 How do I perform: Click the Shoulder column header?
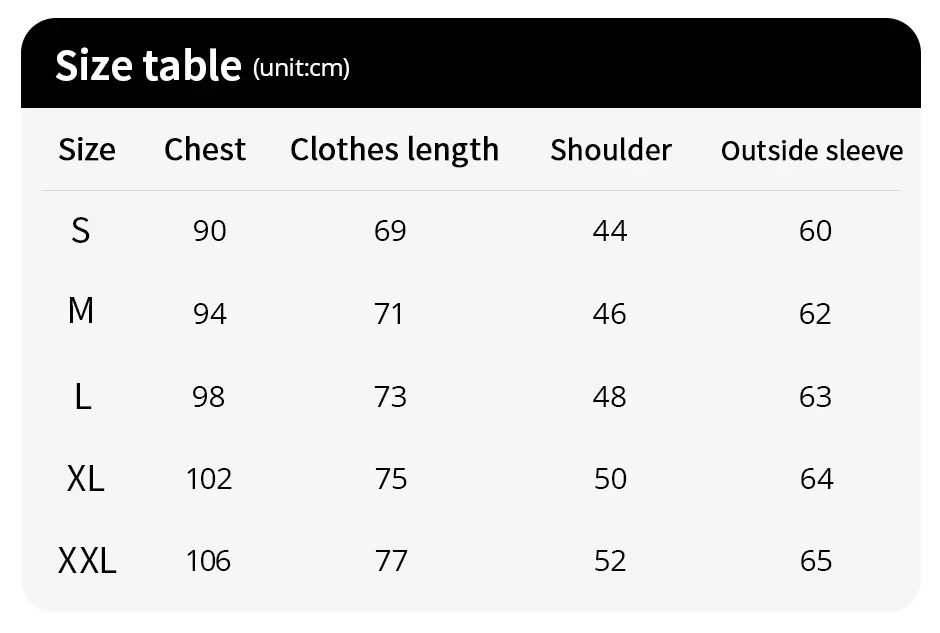[611, 150]
